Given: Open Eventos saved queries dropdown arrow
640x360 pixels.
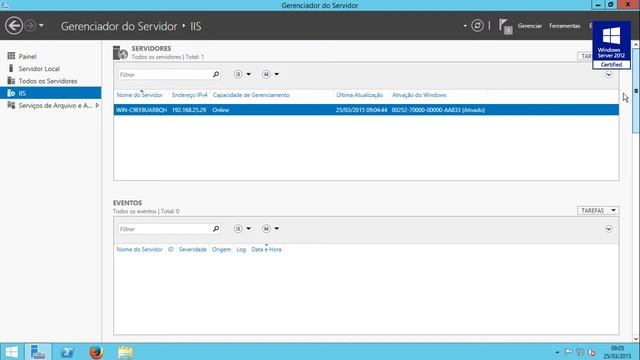Looking at the screenshot, I should tap(277, 229).
